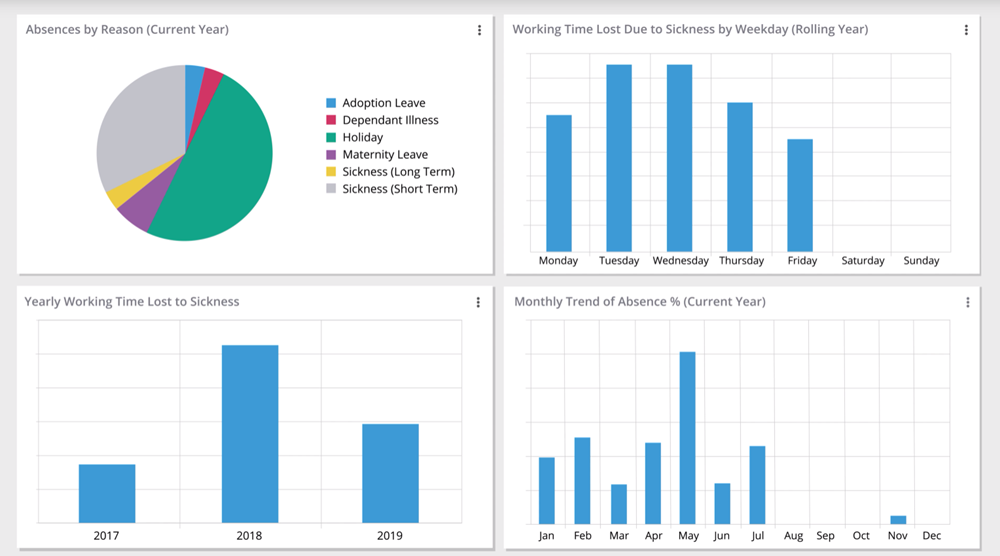Click the Maternity Leave legend swatch
The image size is (1000, 556).
(x=331, y=154)
